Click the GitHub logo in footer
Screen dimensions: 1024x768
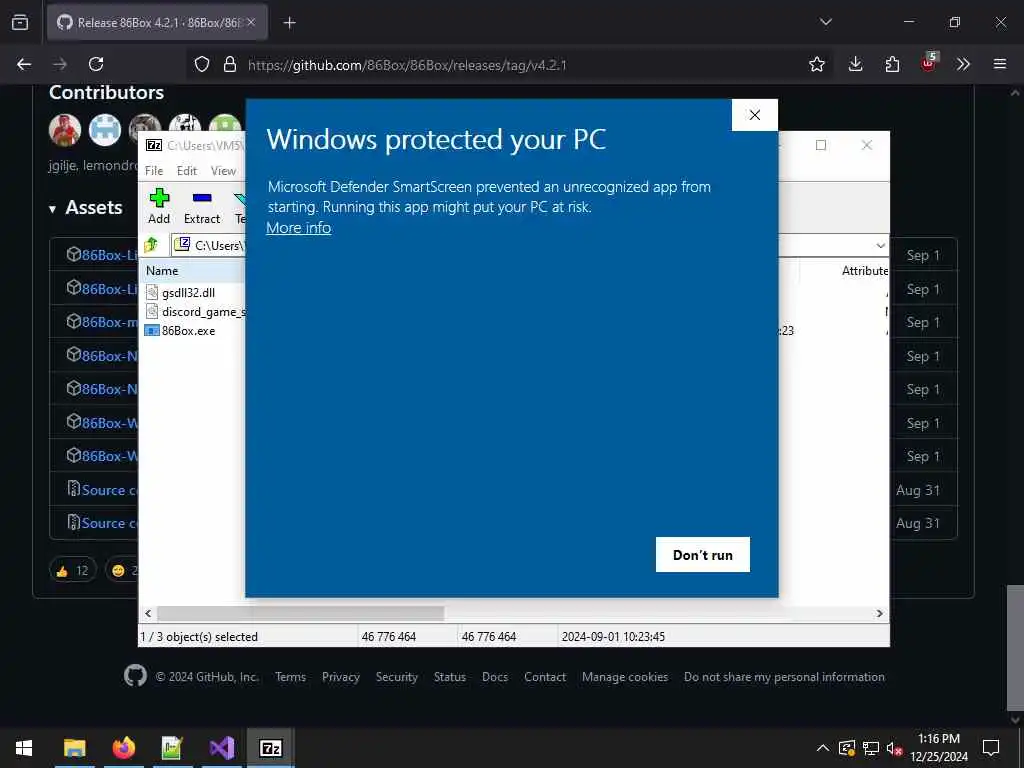coord(135,676)
